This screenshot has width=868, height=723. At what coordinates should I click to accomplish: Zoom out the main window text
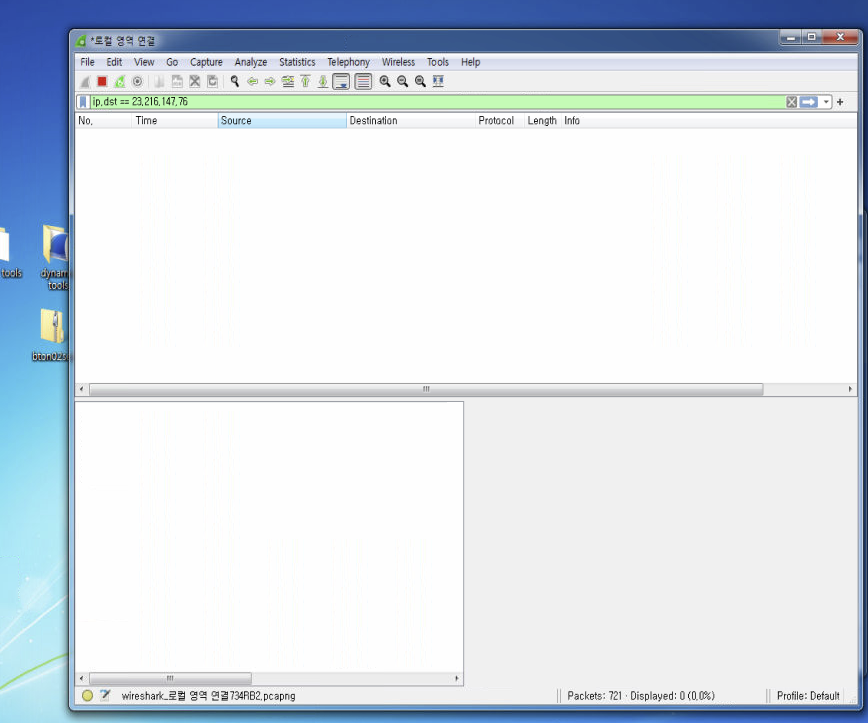point(402,82)
